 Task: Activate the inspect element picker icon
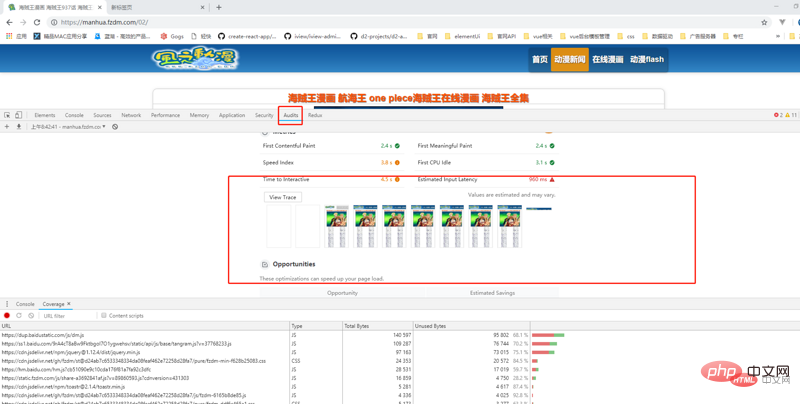click(7, 115)
